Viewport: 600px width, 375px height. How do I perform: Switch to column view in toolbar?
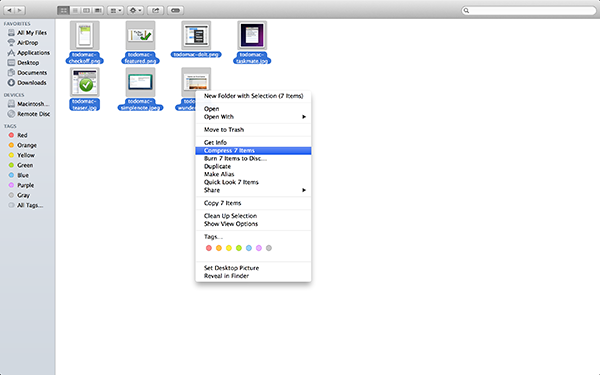[86, 10]
